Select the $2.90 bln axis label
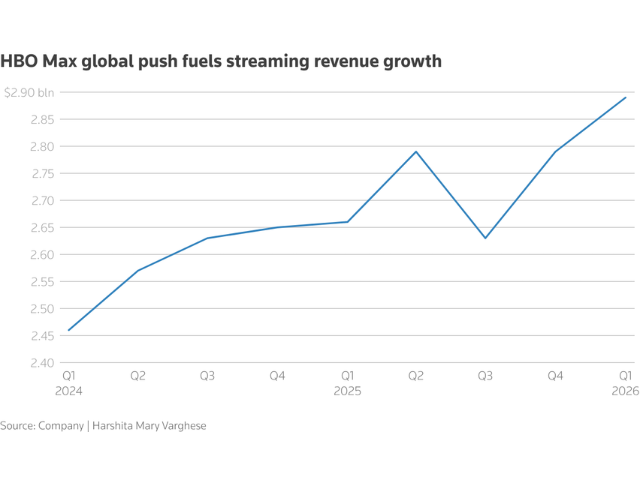Viewport: 640px width, 480px height. (x=29, y=93)
